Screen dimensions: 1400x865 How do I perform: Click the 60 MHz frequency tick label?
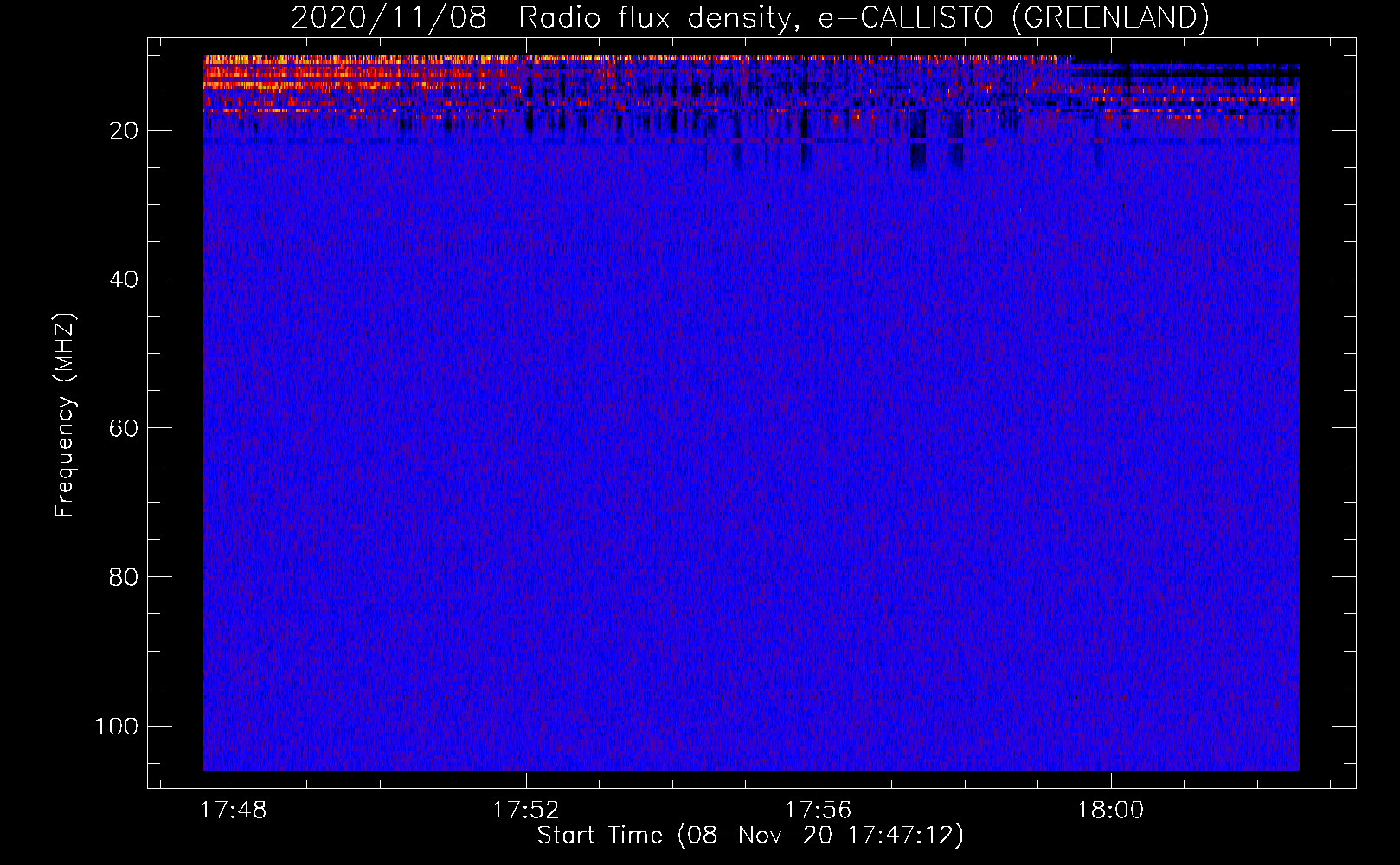coord(124,428)
